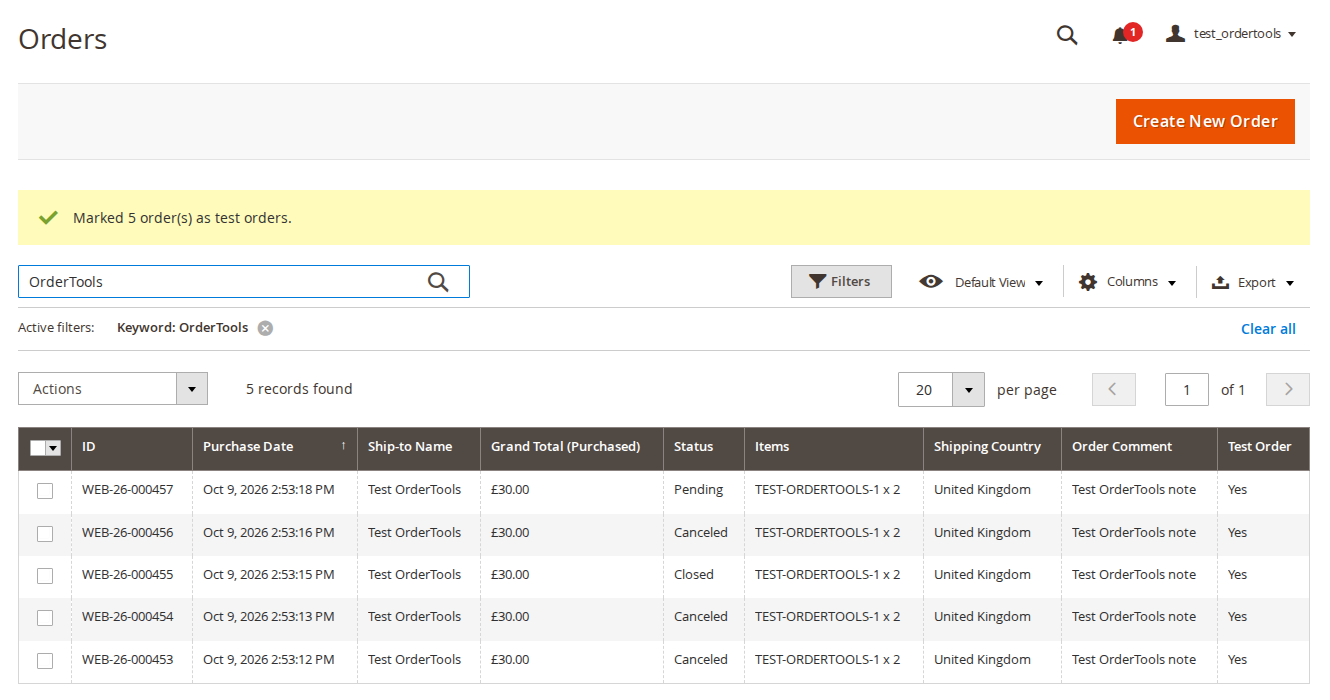
Task: Click the Export upload icon
Action: (x=1220, y=282)
